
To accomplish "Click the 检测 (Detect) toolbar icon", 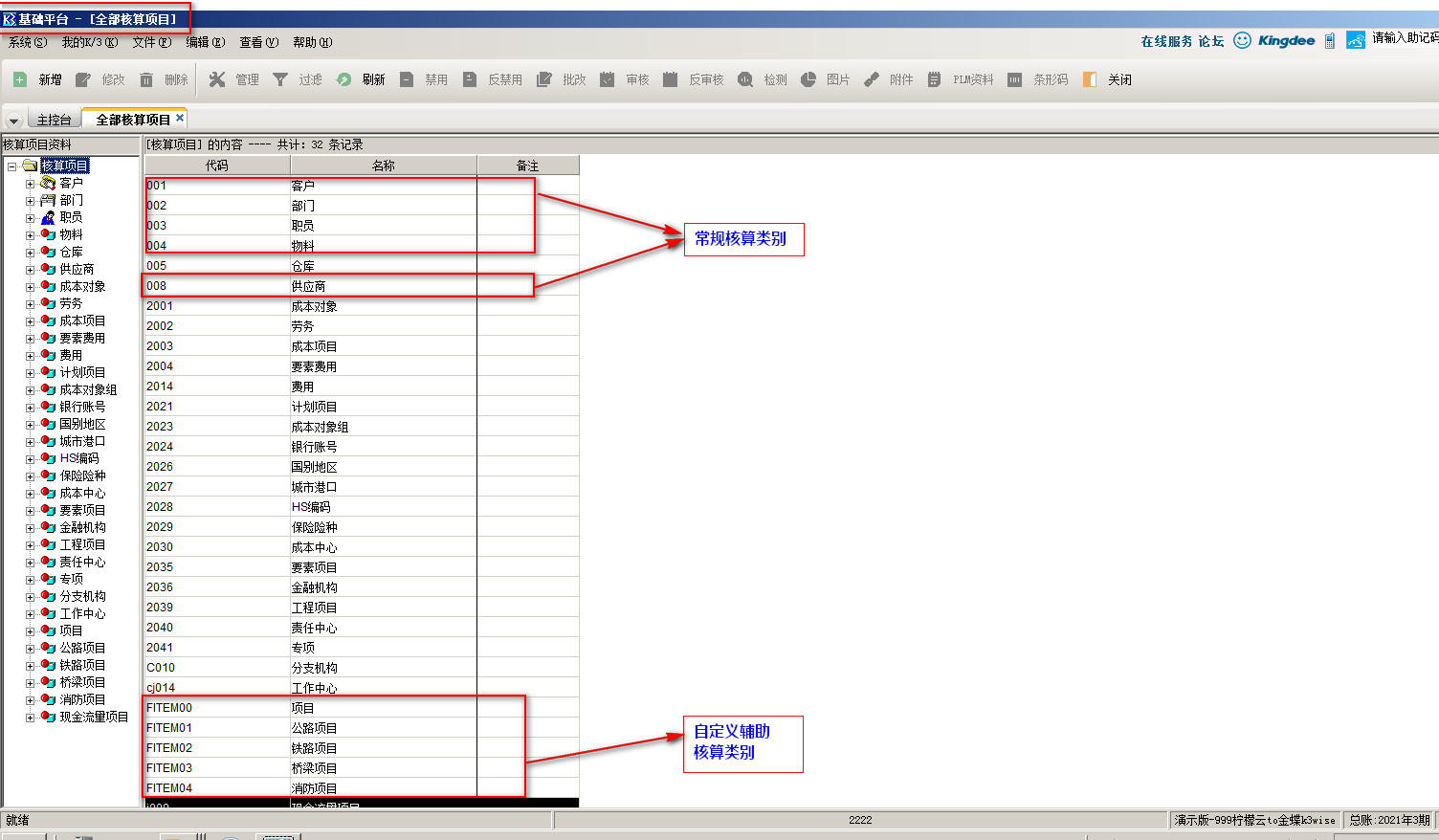I will 745,79.
